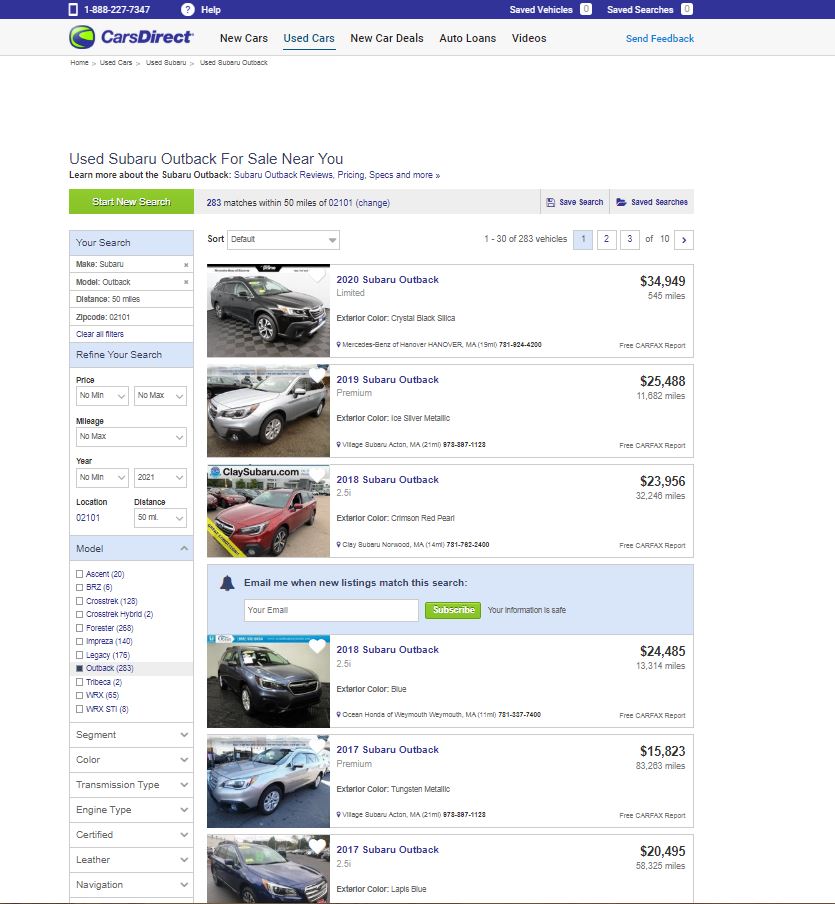Click Clear all filters link

coord(100,334)
